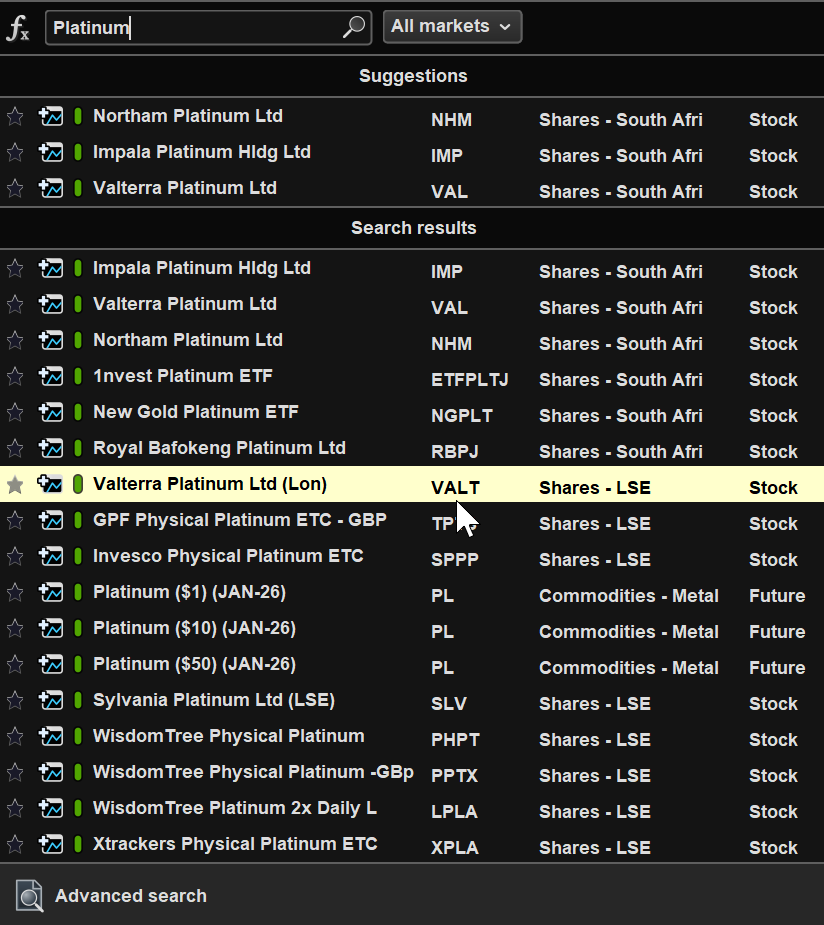Select Sylvania Platinum Ltd (LSE) result
Viewport: 824px width, 925px height.
412,700
